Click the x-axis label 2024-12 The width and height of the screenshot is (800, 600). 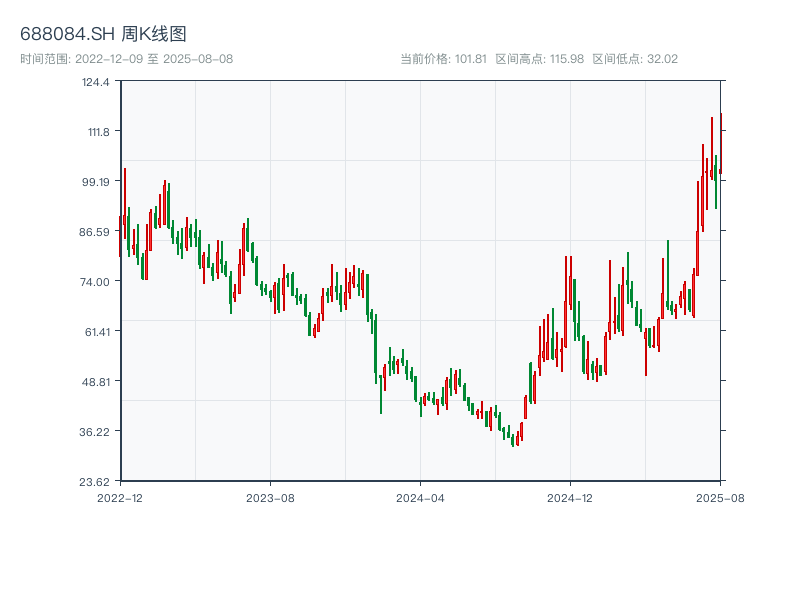(x=570, y=498)
